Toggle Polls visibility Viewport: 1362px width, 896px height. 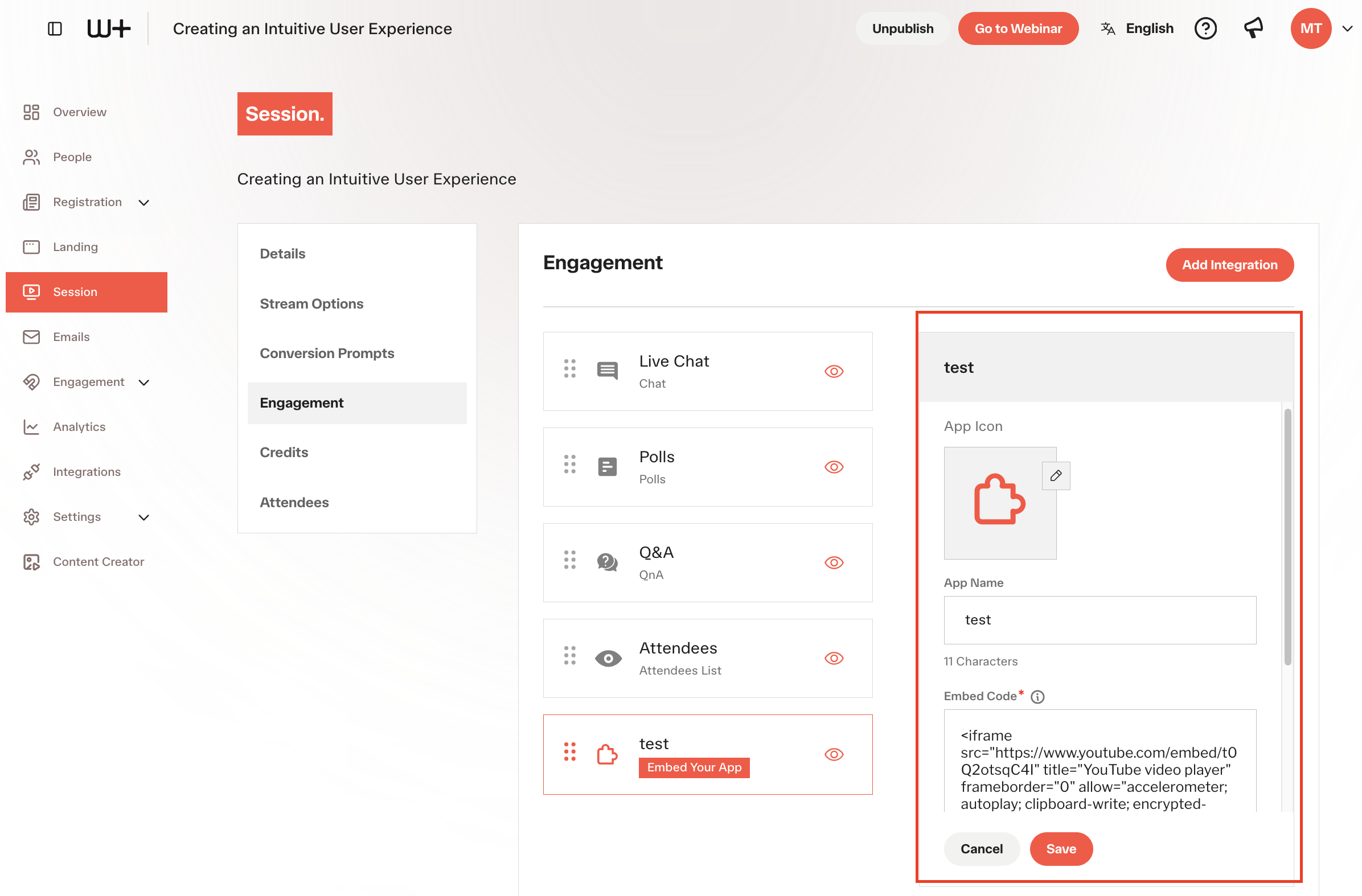pos(834,467)
